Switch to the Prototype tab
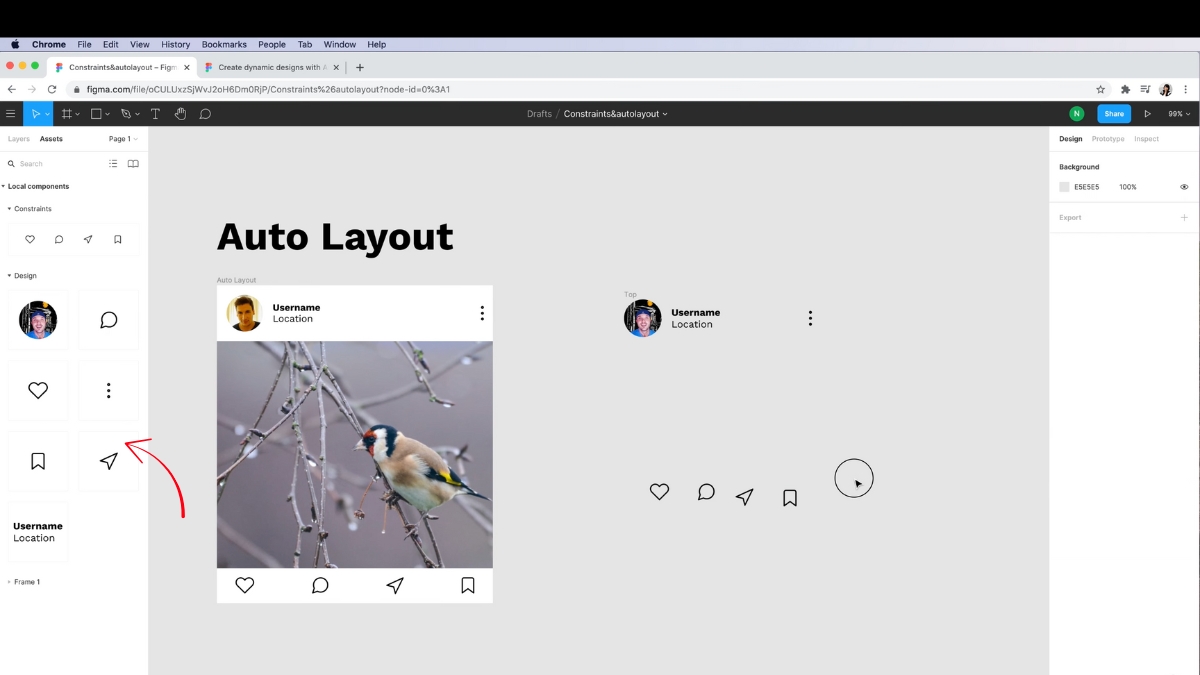 [x=1108, y=139]
